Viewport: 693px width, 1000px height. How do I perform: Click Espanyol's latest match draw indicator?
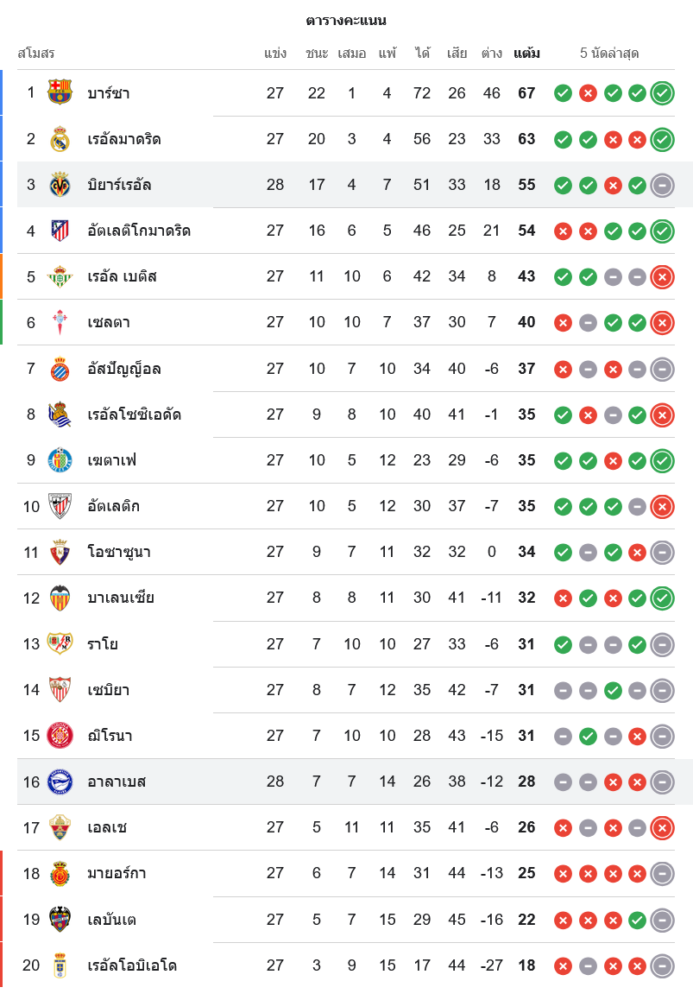(661, 369)
